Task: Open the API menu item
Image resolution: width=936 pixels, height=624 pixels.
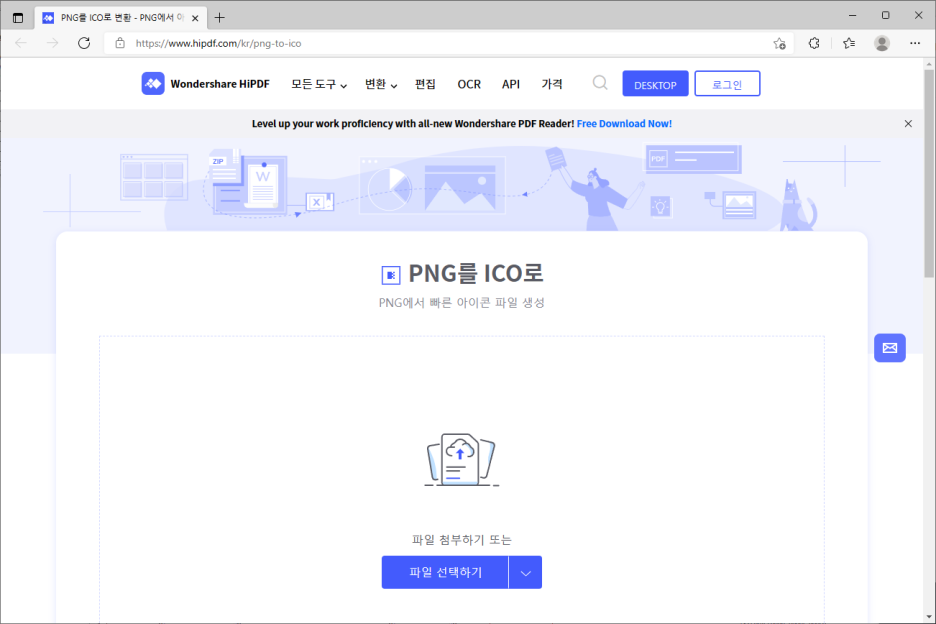Action: pos(511,84)
